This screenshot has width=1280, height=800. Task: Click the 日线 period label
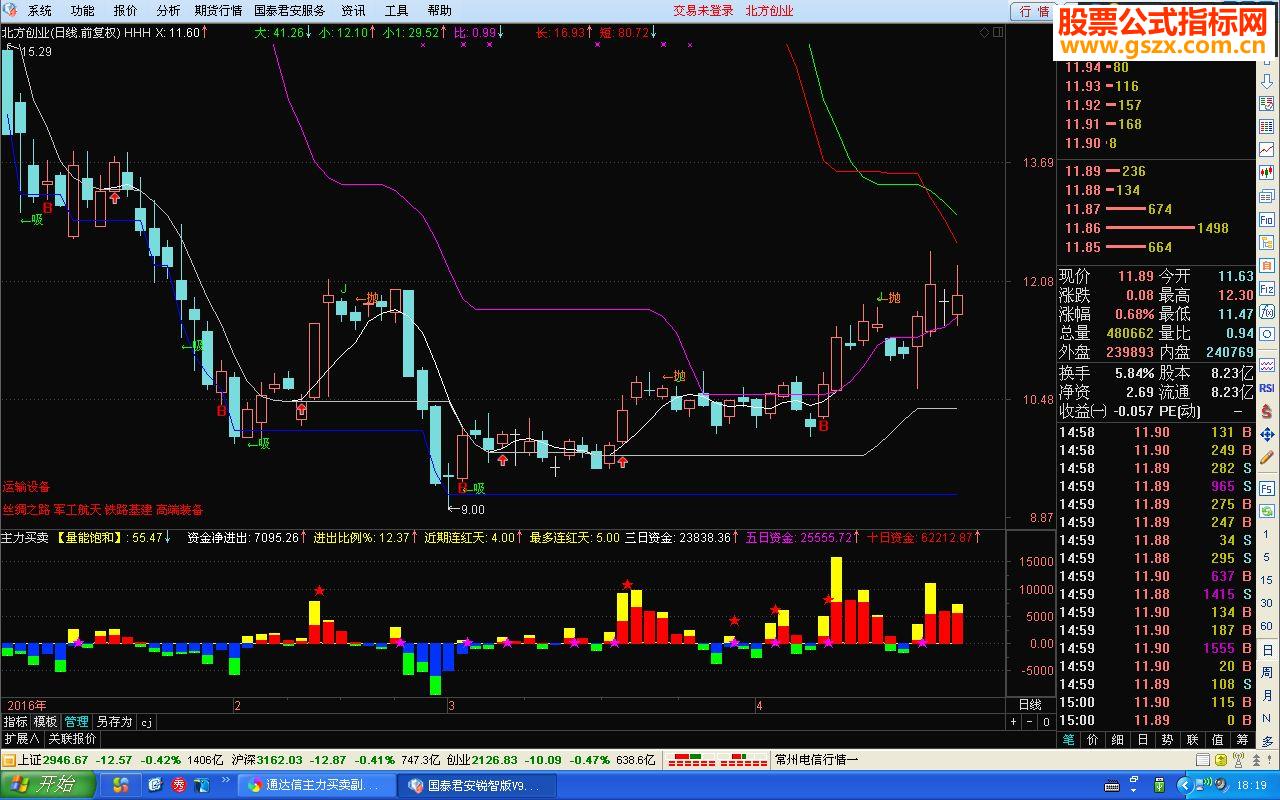[1030, 704]
